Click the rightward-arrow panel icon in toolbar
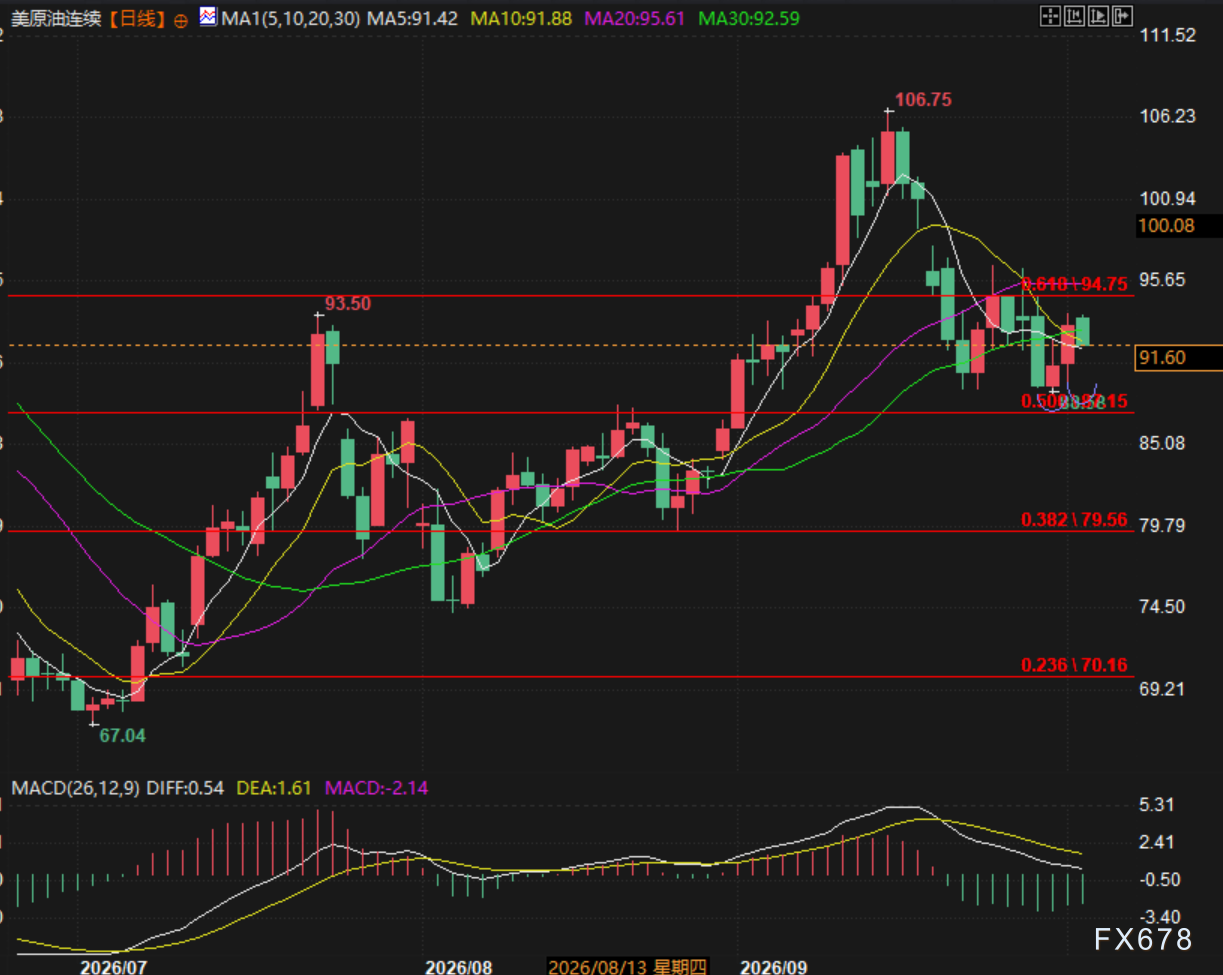This screenshot has height=975, width=1223. click(x=1122, y=15)
